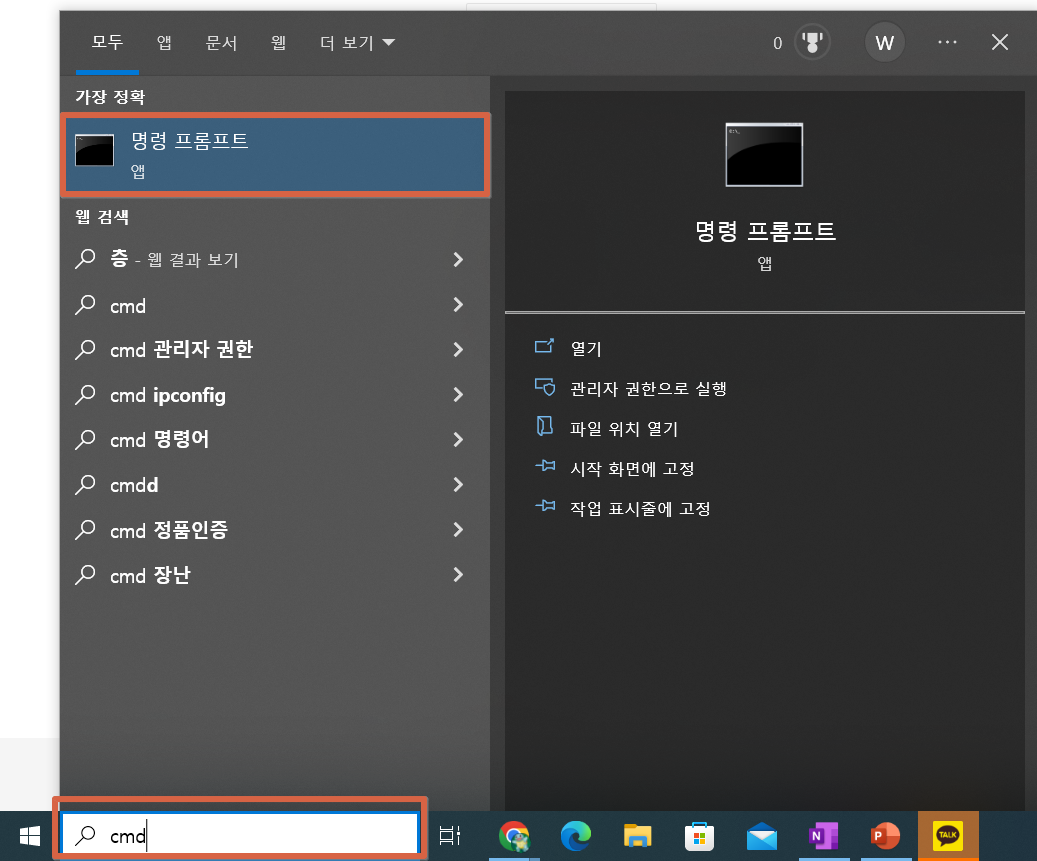1037x861 pixels.
Task: Click the 열기 open icon
Action: [544, 345]
